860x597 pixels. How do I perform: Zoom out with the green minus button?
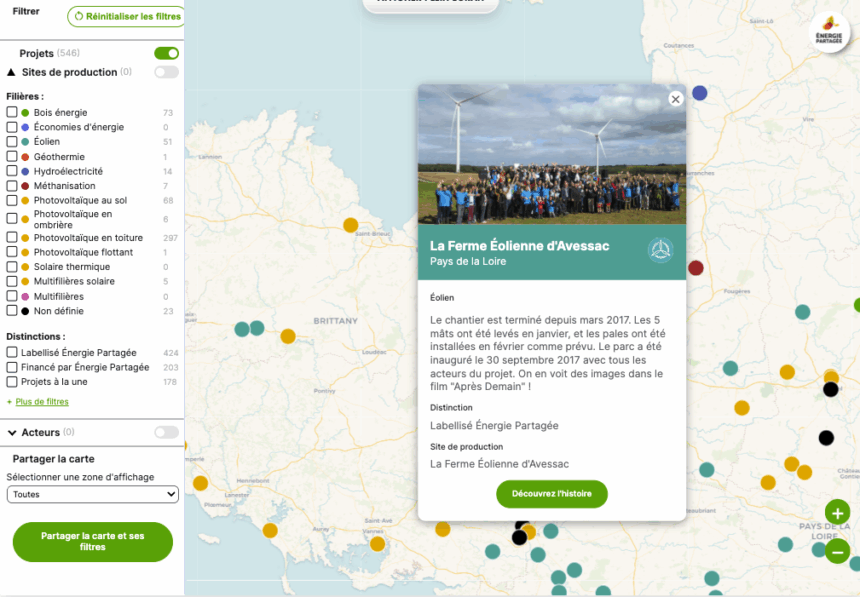click(838, 551)
